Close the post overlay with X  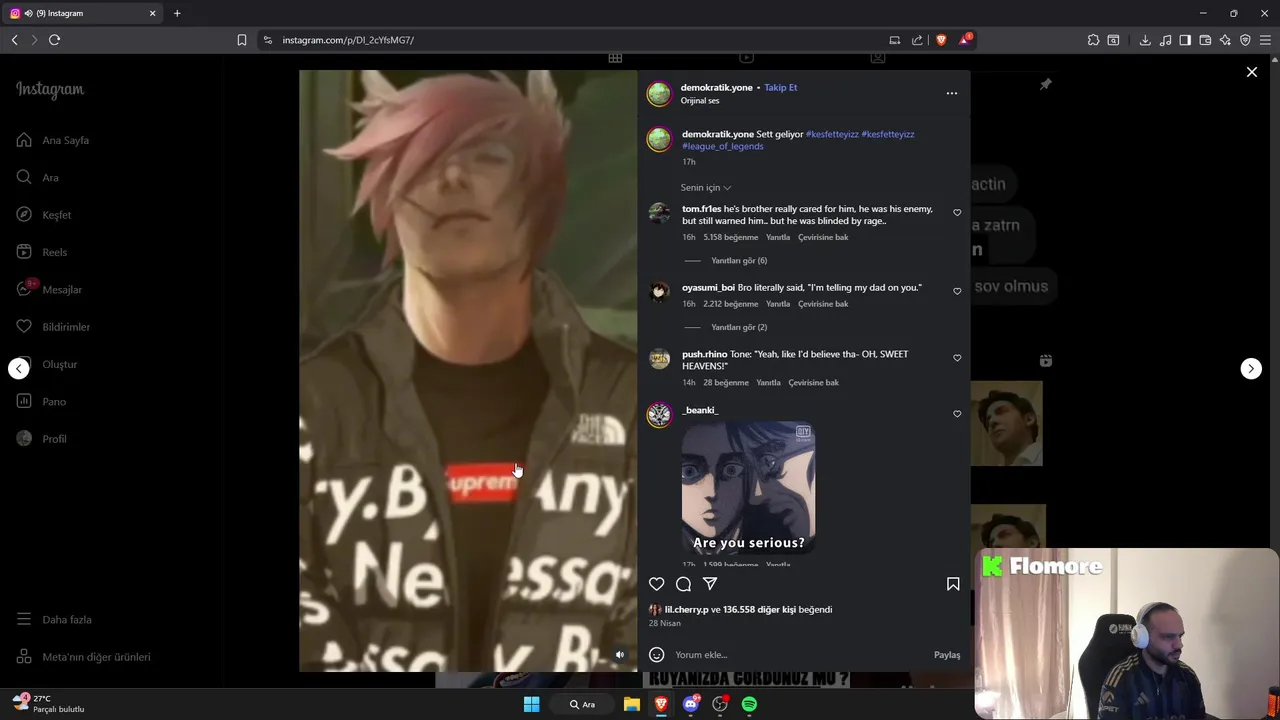pos(1251,72)
